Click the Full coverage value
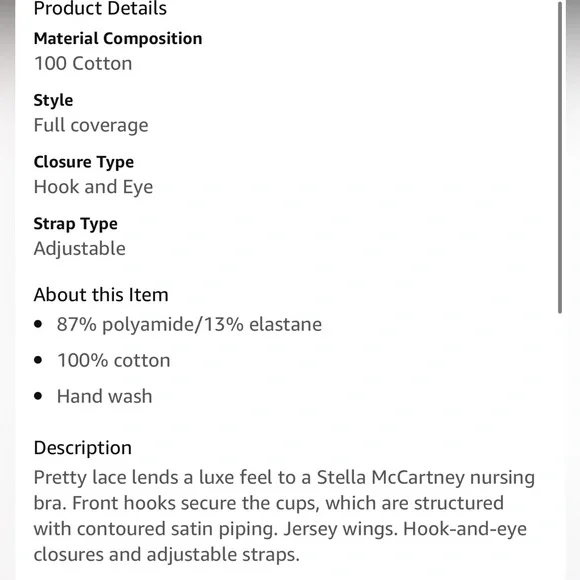The height and width of the screenshot is (580, 580). pyautogui.click(x=91, y=125)
